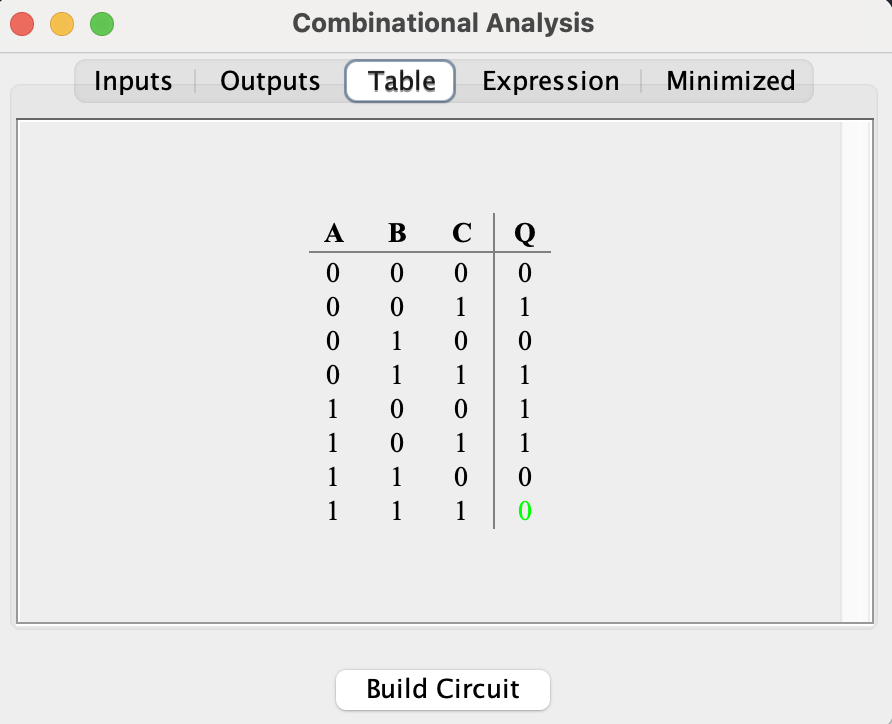Toggle Q value in row 0 0 1
Image resolution: width=892 pixels, height=724 pixels.
coord(524,307)
